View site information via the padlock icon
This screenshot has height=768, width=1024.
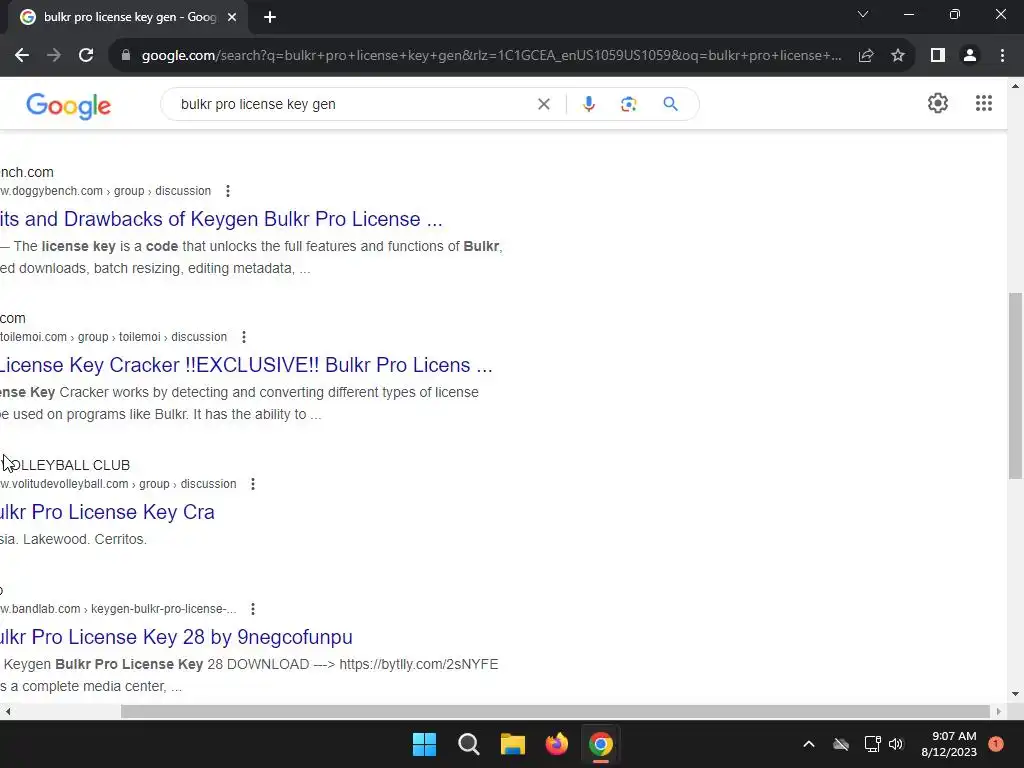[126, 56]
